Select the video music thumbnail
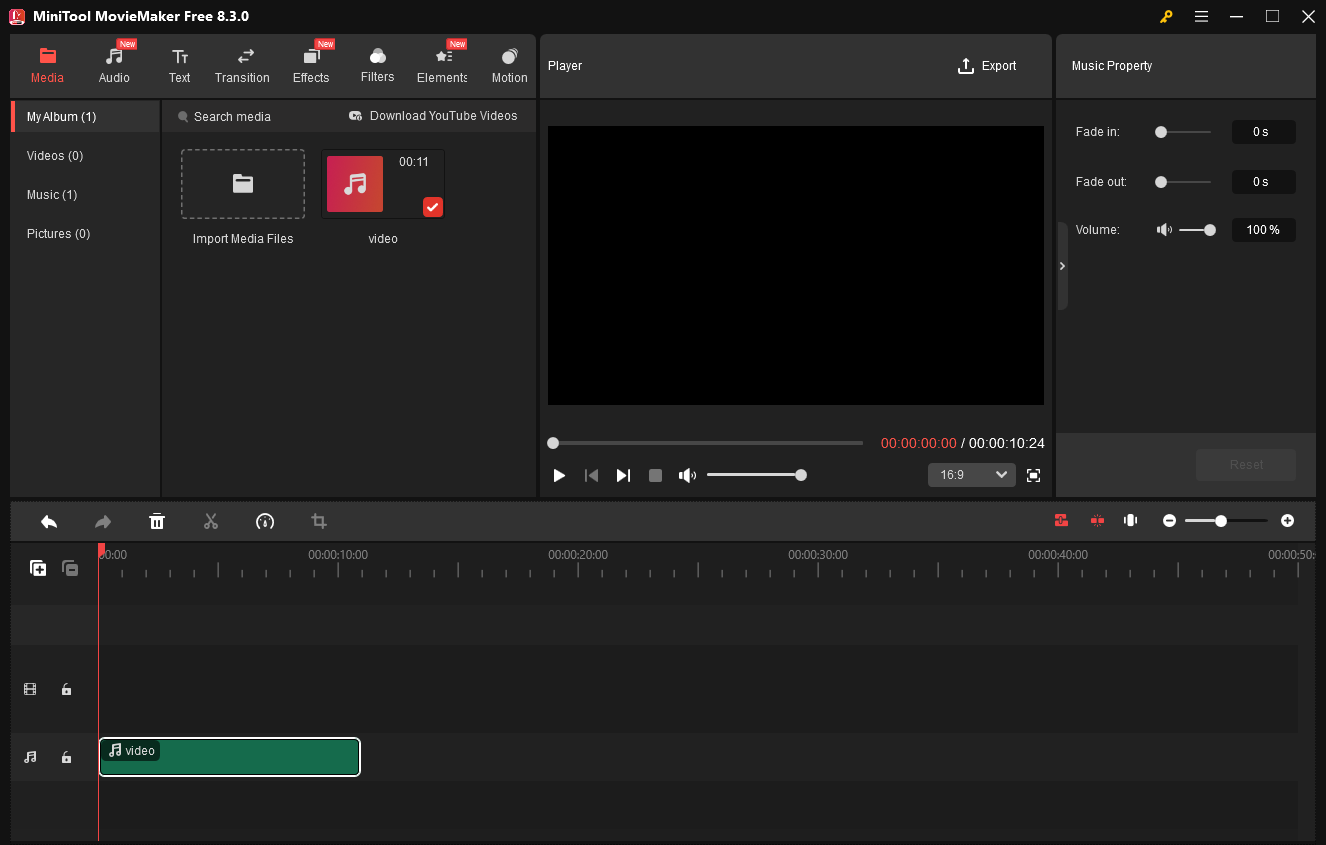 [x=383, y=184]
